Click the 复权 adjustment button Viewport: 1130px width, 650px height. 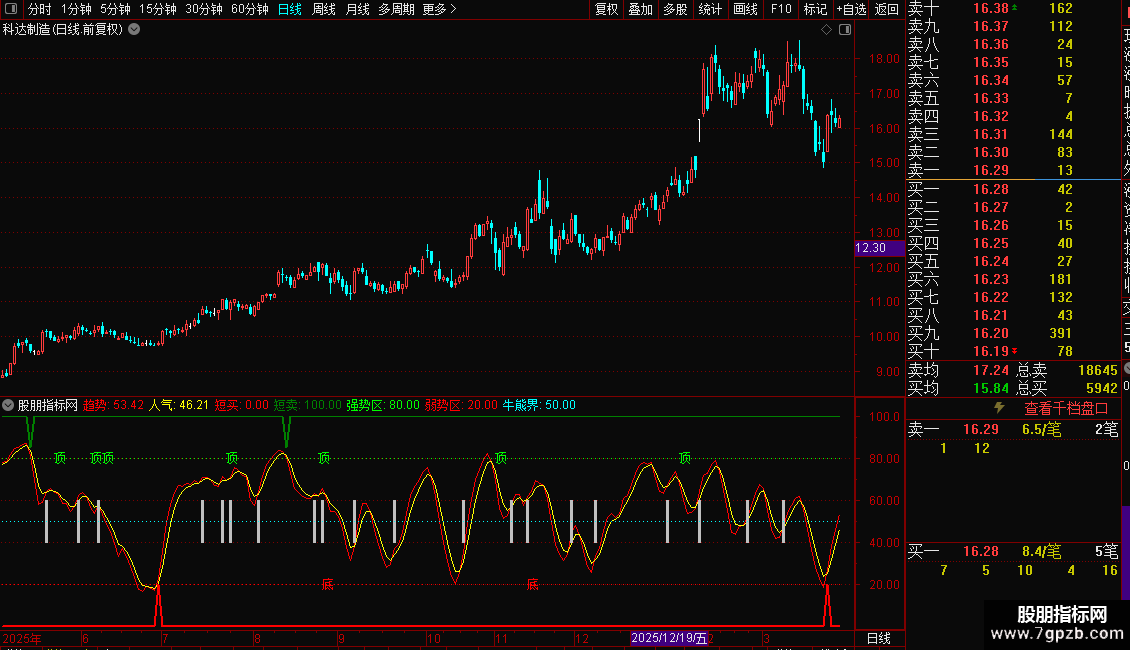[607, 9]
